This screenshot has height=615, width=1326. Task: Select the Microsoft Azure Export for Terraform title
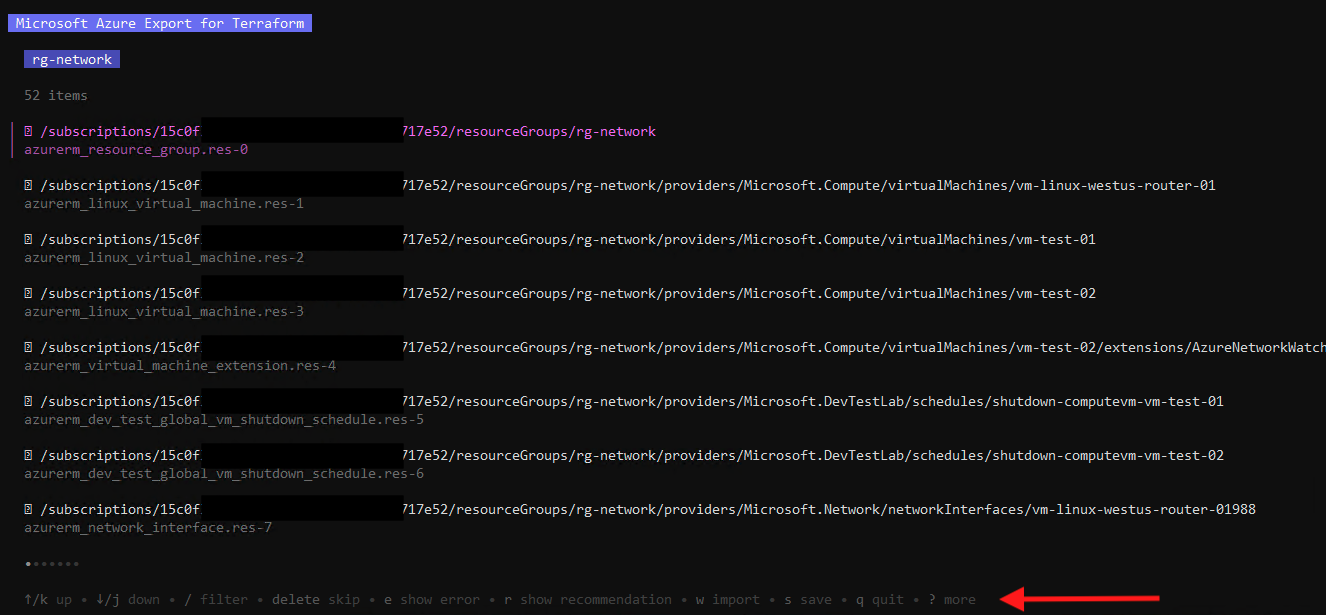[x=160, y=23]
